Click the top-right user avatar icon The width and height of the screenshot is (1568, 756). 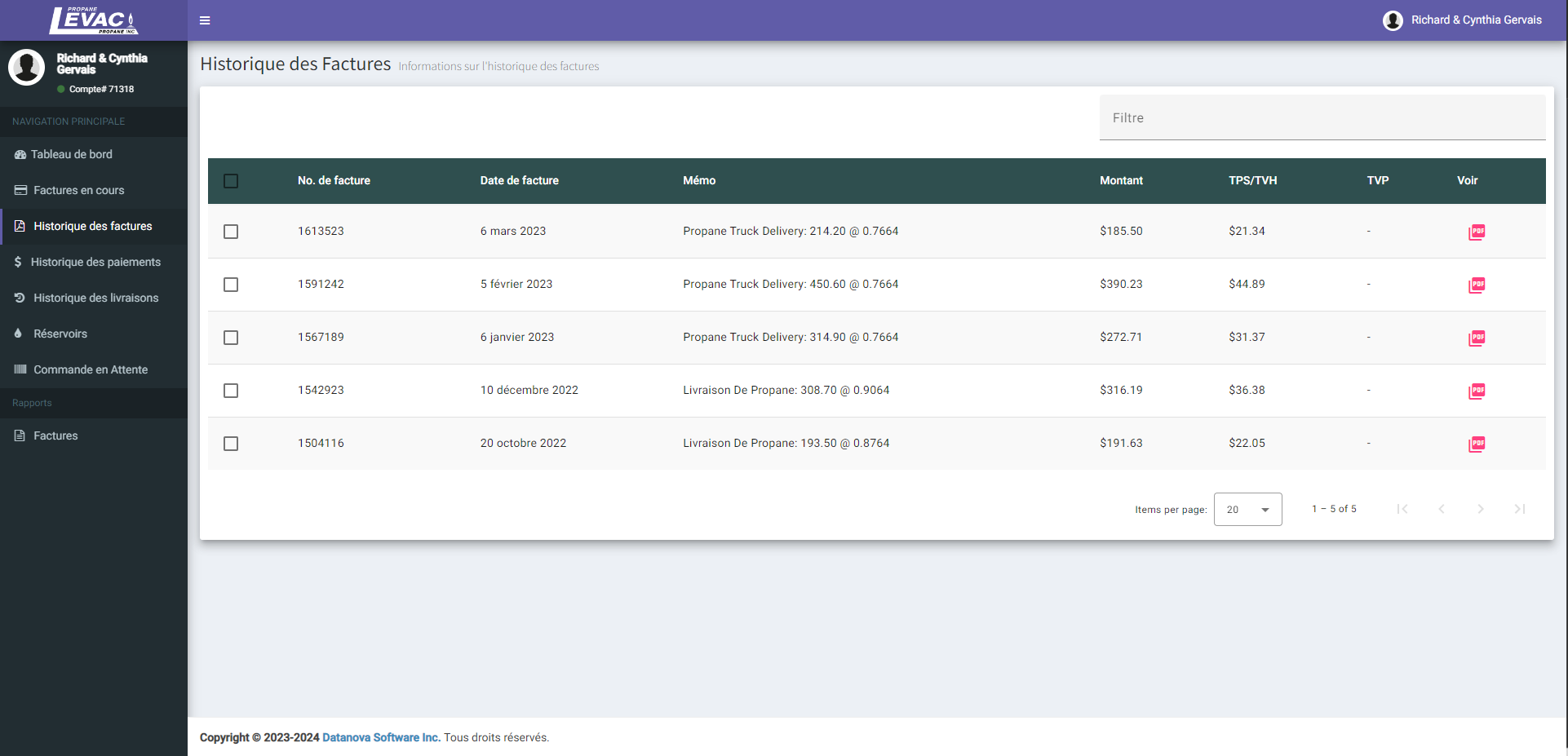click(1393, 20)
